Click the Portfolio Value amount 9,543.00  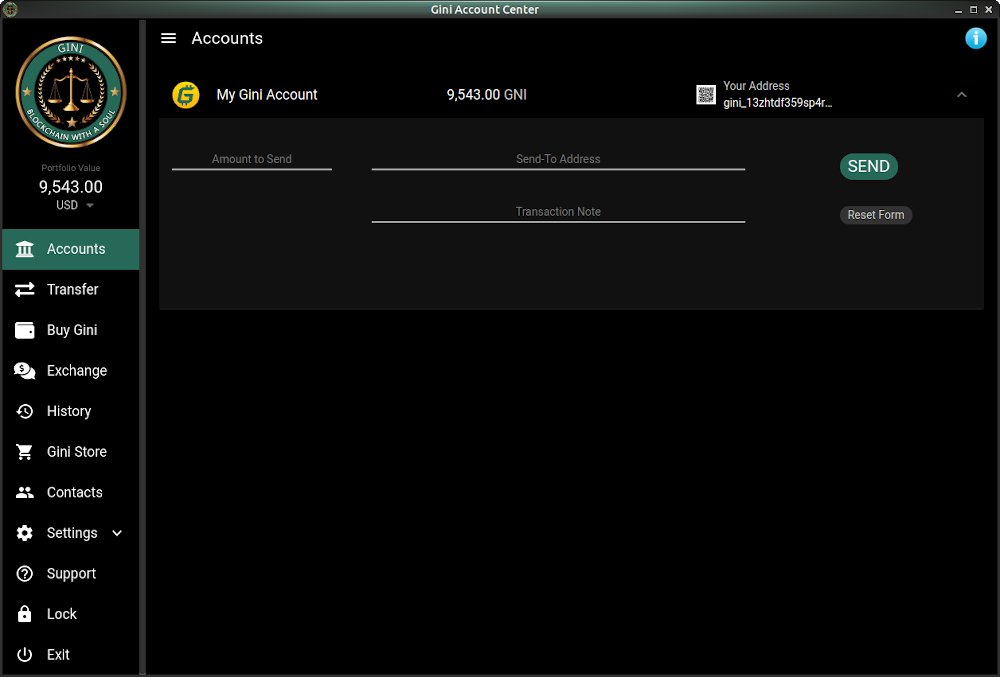pyautogui.click(x=71, y=187)
